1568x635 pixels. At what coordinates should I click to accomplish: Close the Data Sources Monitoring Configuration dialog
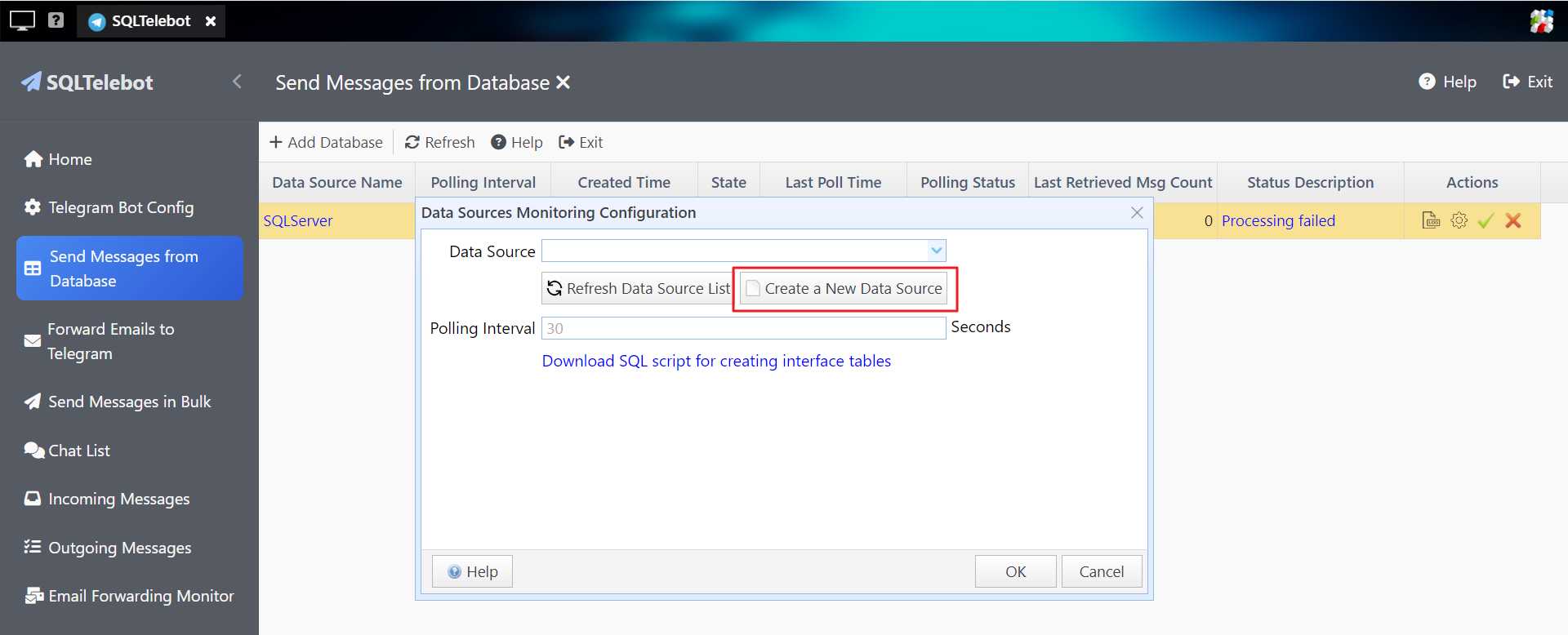[1137, 212]
